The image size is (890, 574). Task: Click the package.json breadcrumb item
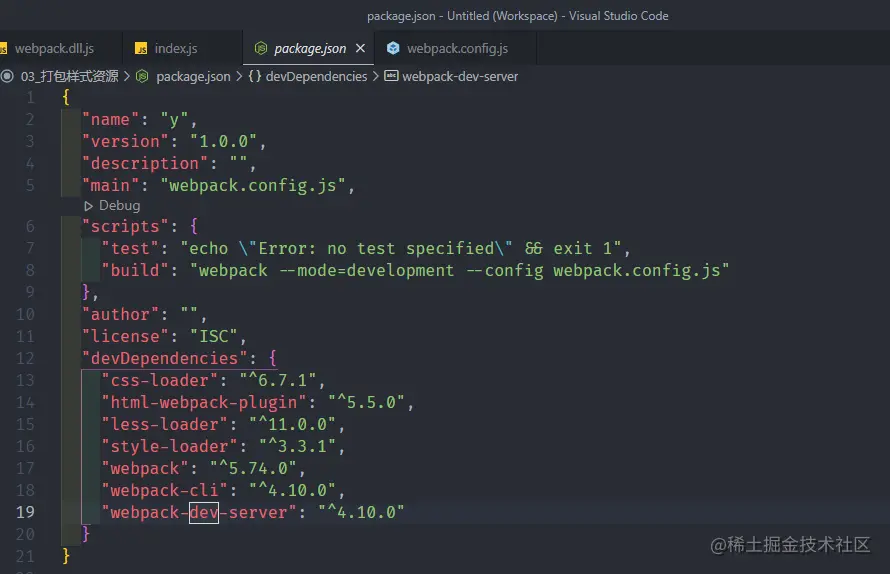pyautogui.click(x=193, y=77)
